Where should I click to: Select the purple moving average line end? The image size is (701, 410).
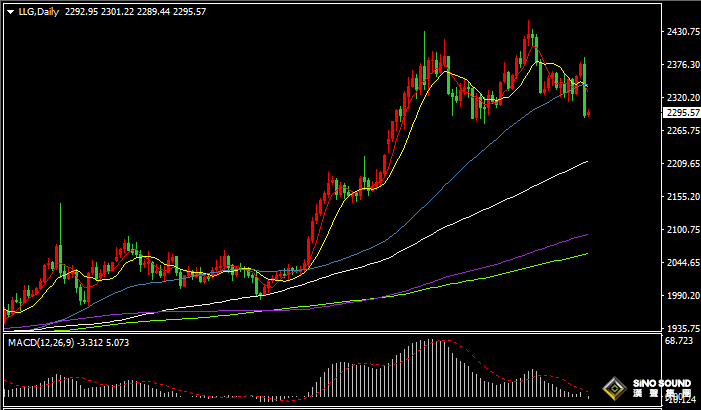[586, 234]
